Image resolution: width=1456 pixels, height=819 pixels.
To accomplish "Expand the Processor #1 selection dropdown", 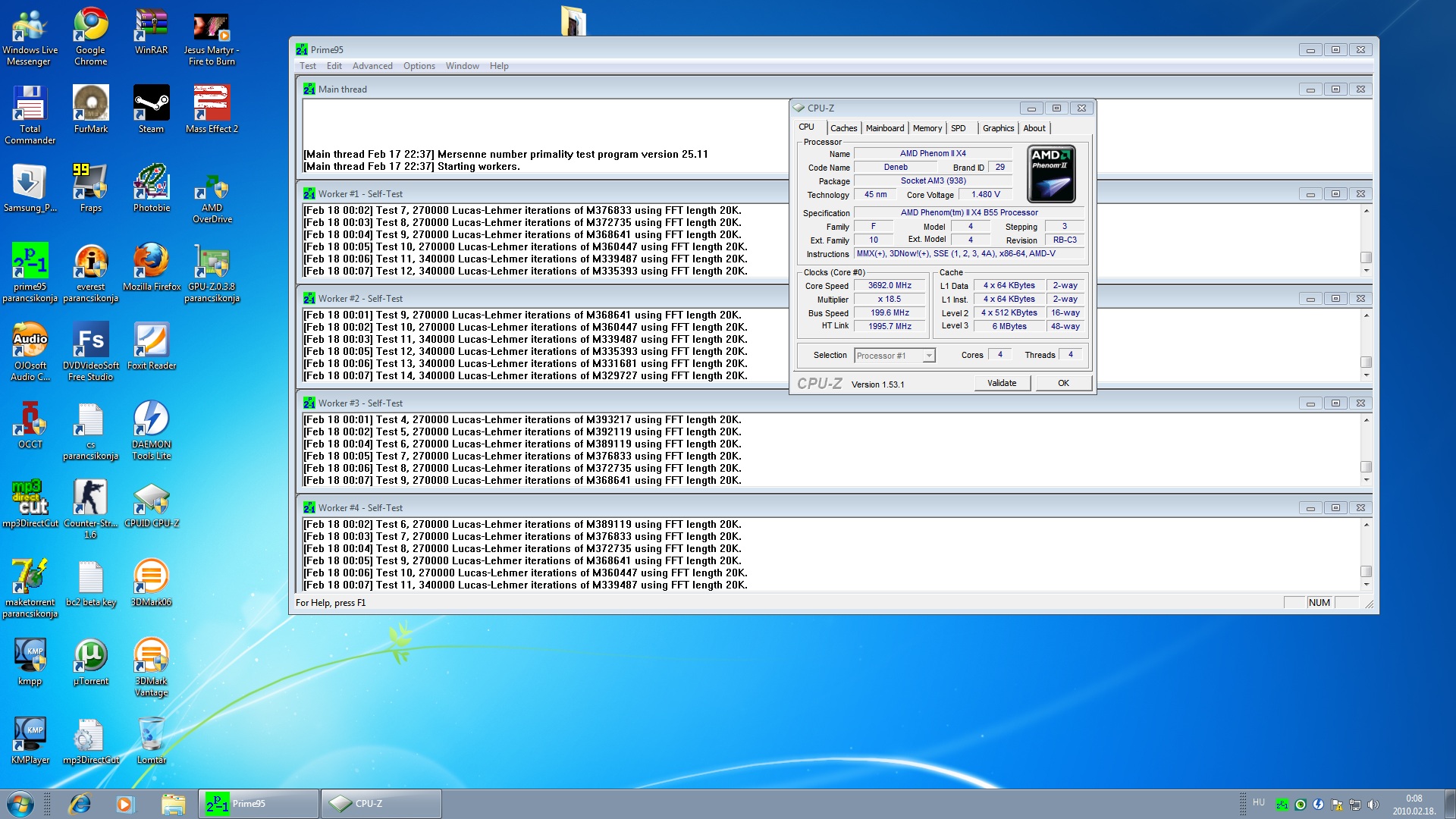I will tap(929, 356).
